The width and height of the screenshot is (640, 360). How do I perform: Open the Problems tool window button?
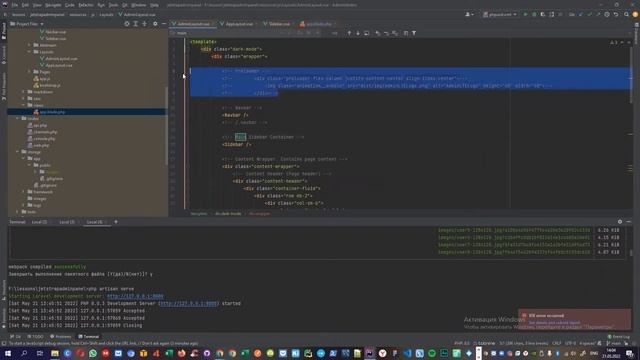click(x=61, y=337)
